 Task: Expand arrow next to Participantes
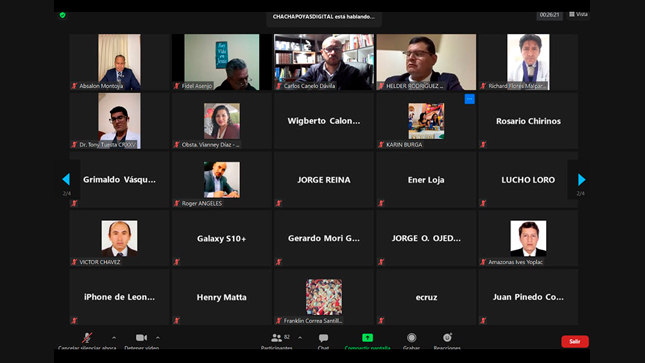click(300, 337)
